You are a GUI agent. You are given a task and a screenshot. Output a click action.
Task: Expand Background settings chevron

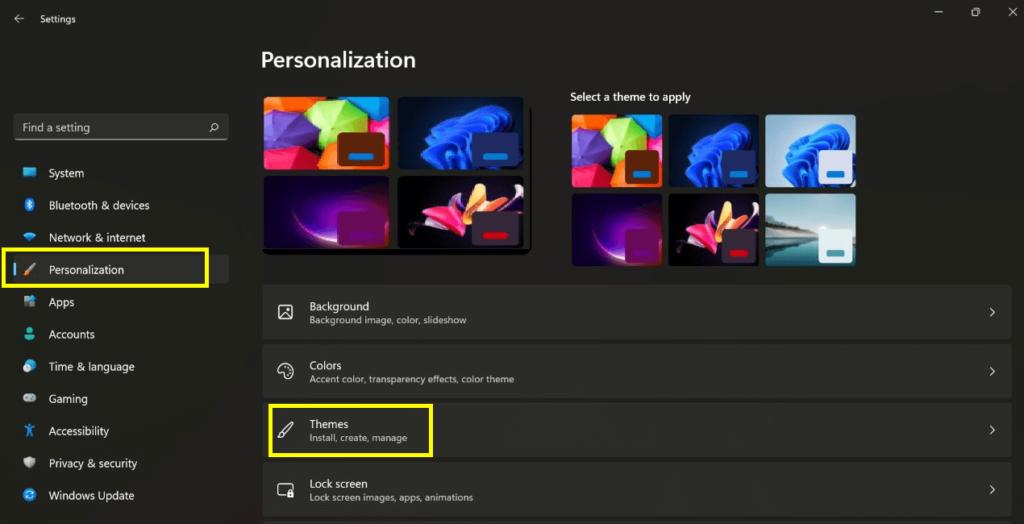click(992, 312)
